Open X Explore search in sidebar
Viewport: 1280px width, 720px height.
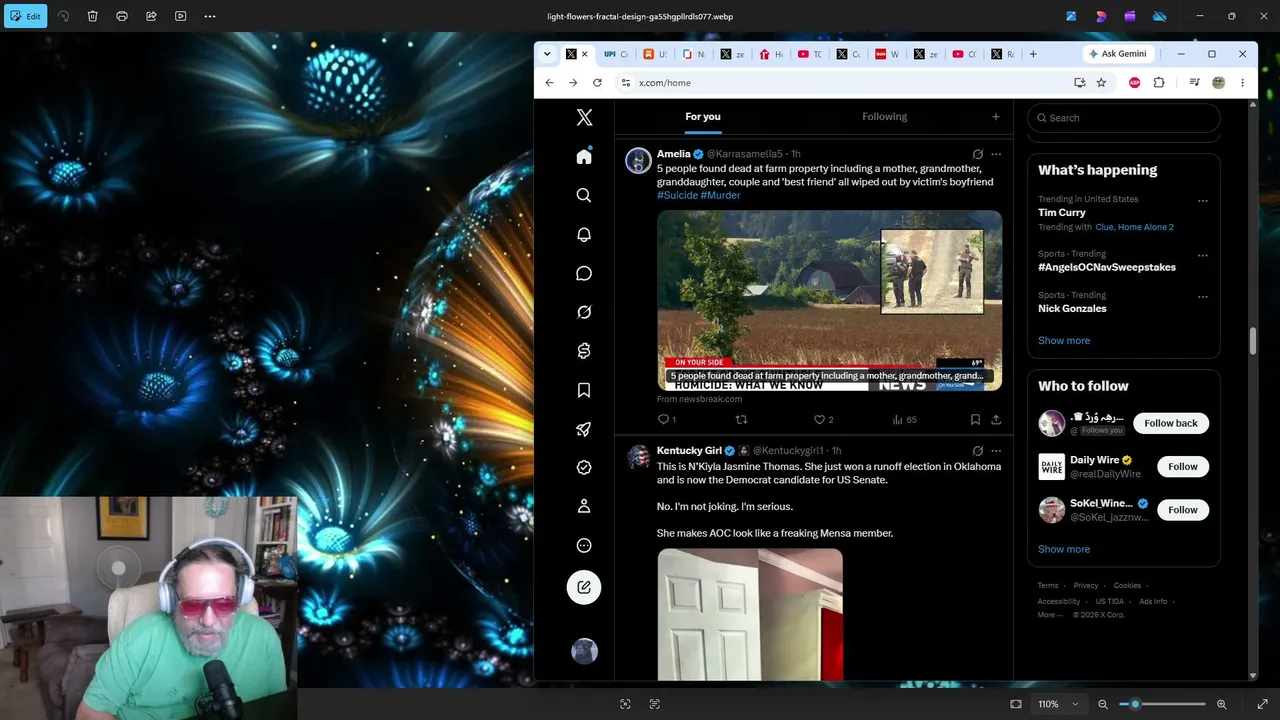tap(584, 196)
